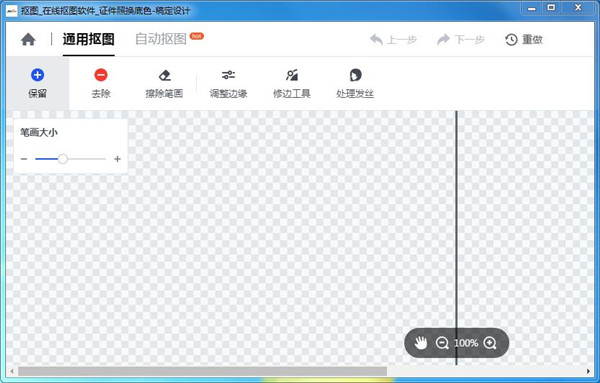Undo with the 上一步 button
Screen dimensions: 600x383
coord(393,39)
